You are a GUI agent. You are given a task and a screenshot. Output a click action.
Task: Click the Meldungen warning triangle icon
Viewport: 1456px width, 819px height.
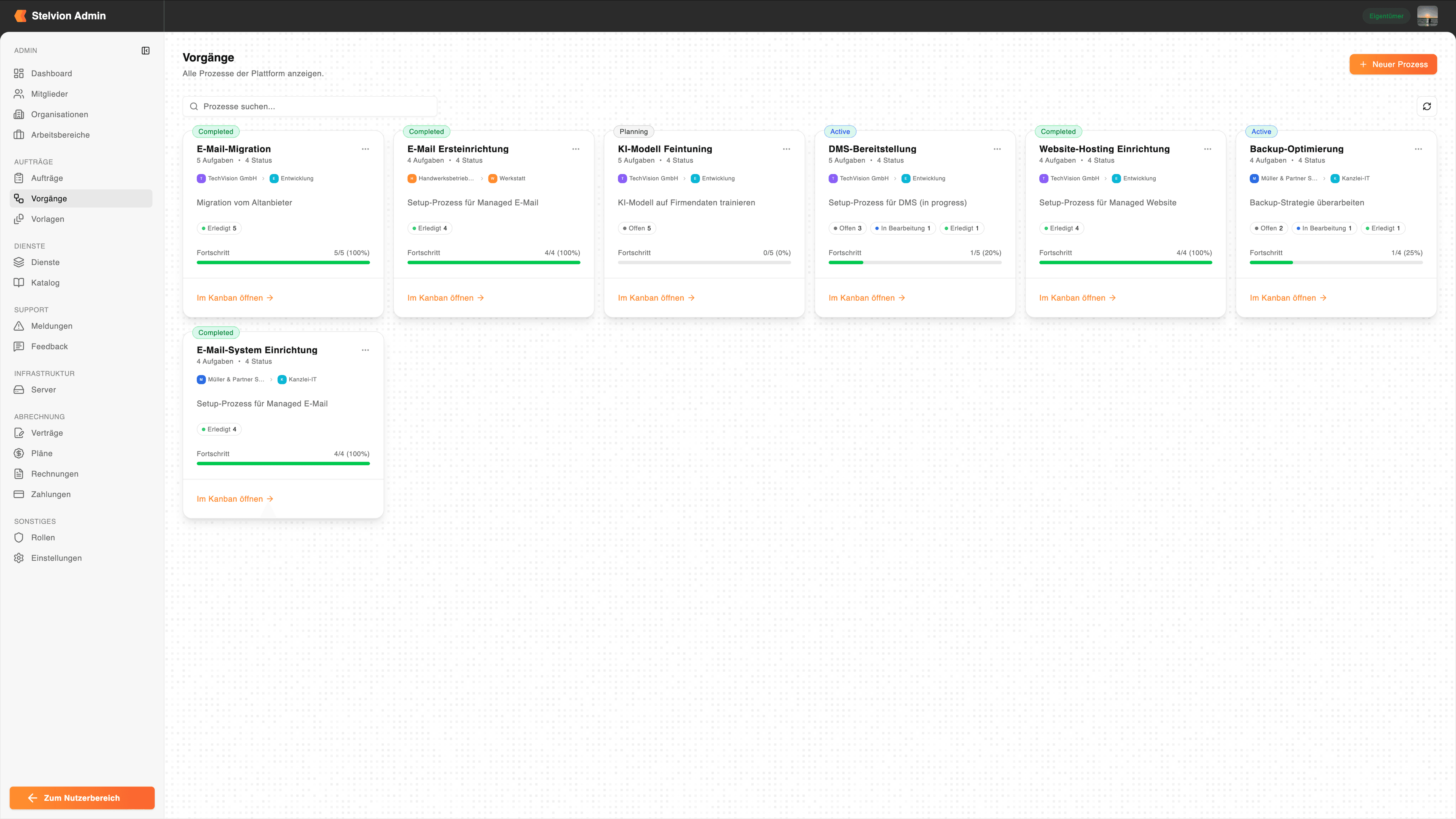[19, 326]
